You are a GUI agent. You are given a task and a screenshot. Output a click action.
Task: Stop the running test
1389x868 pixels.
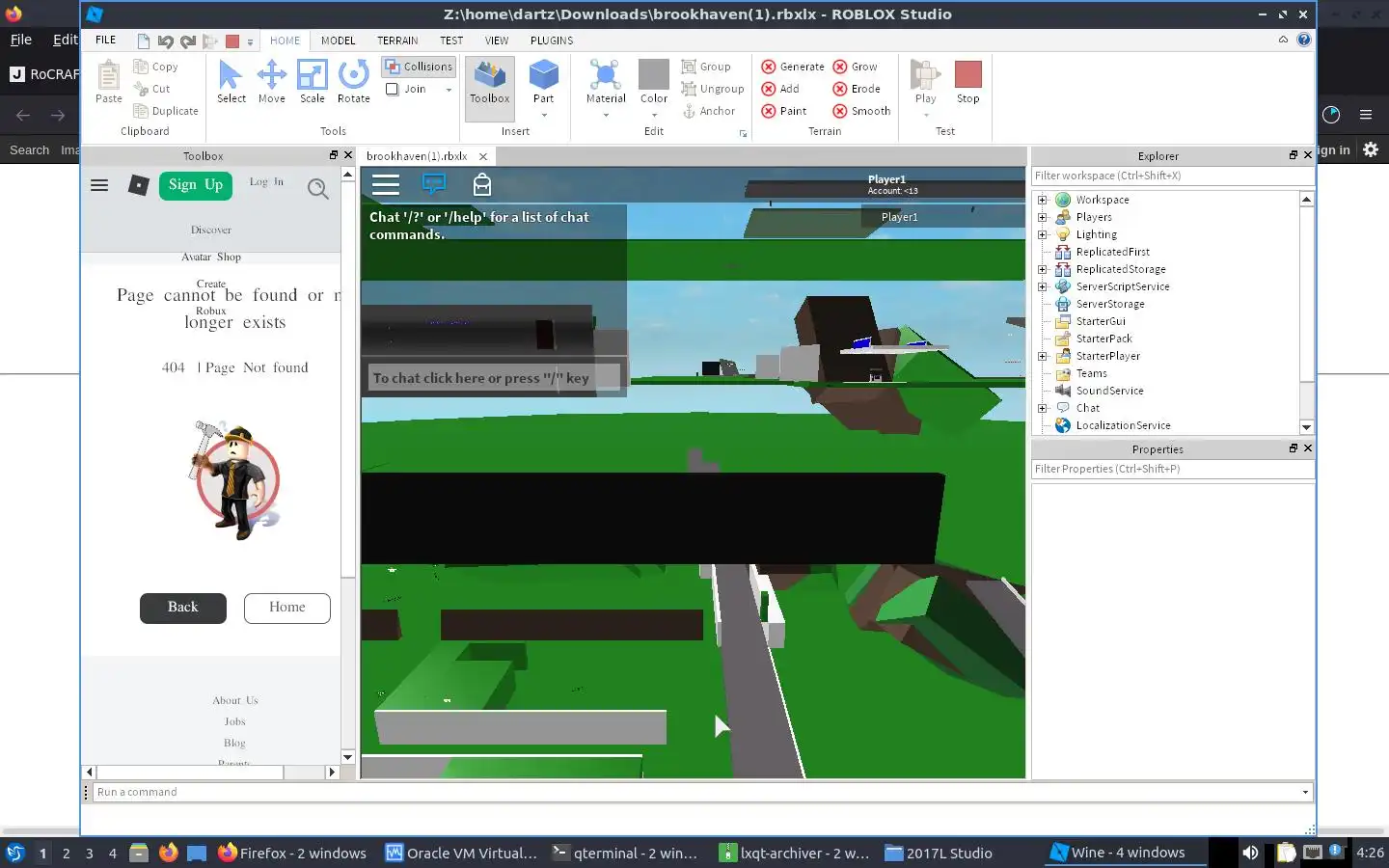(x=967, y=82)
